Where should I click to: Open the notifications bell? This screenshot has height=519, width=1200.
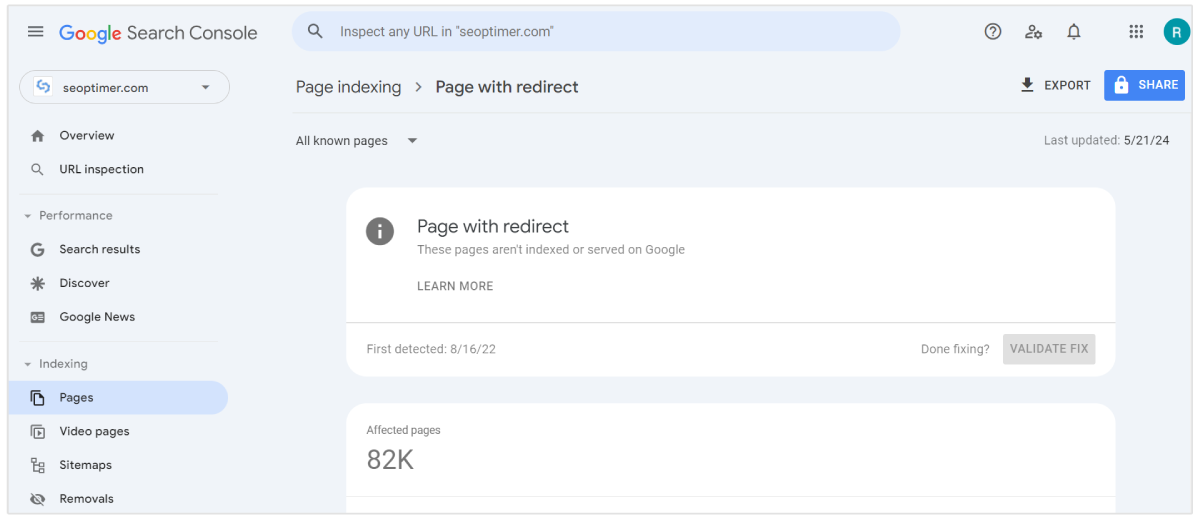click(1074, 32)
